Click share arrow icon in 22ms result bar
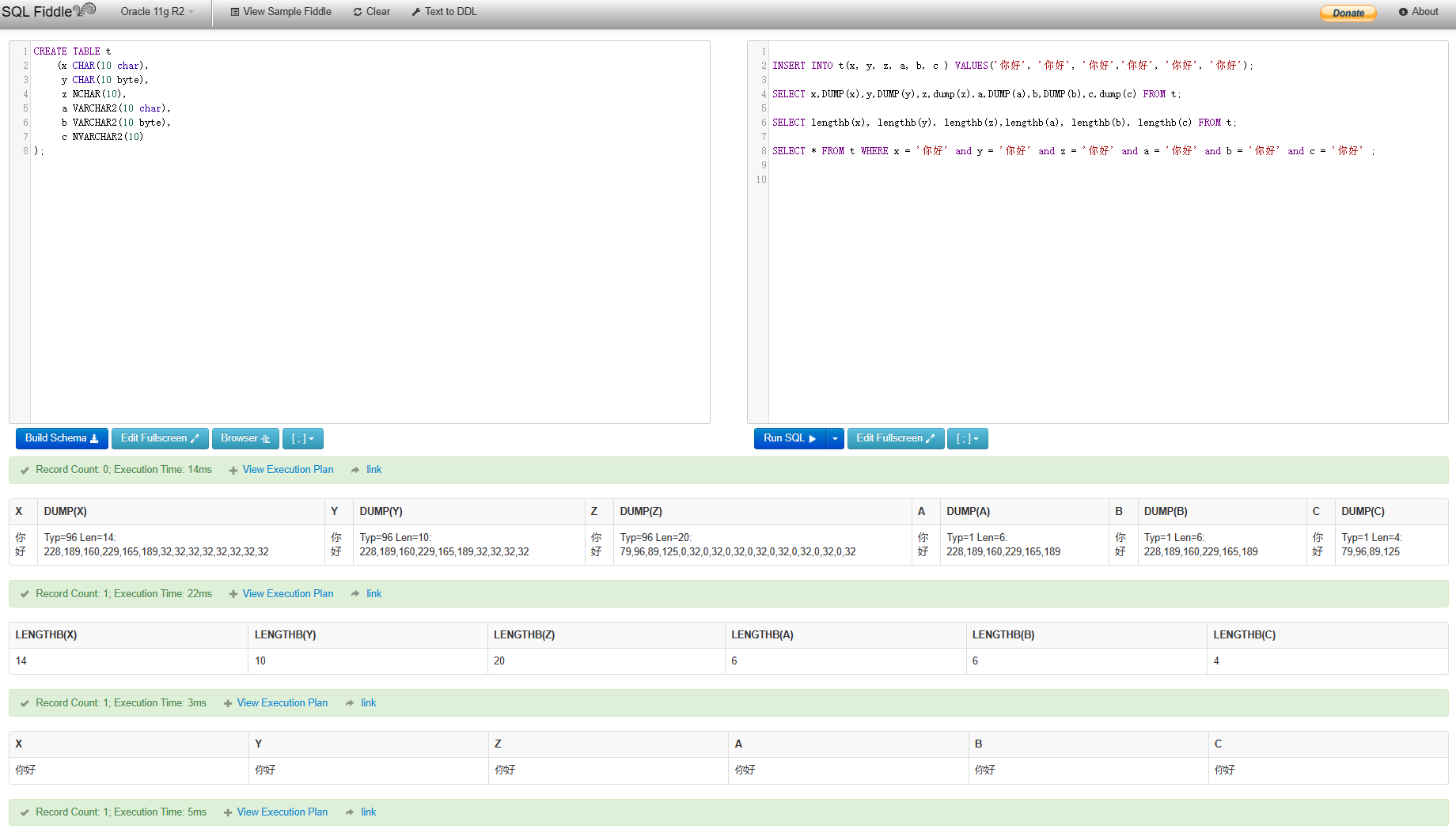Screen dimensions: 1456x829 (x=355, y=594)
